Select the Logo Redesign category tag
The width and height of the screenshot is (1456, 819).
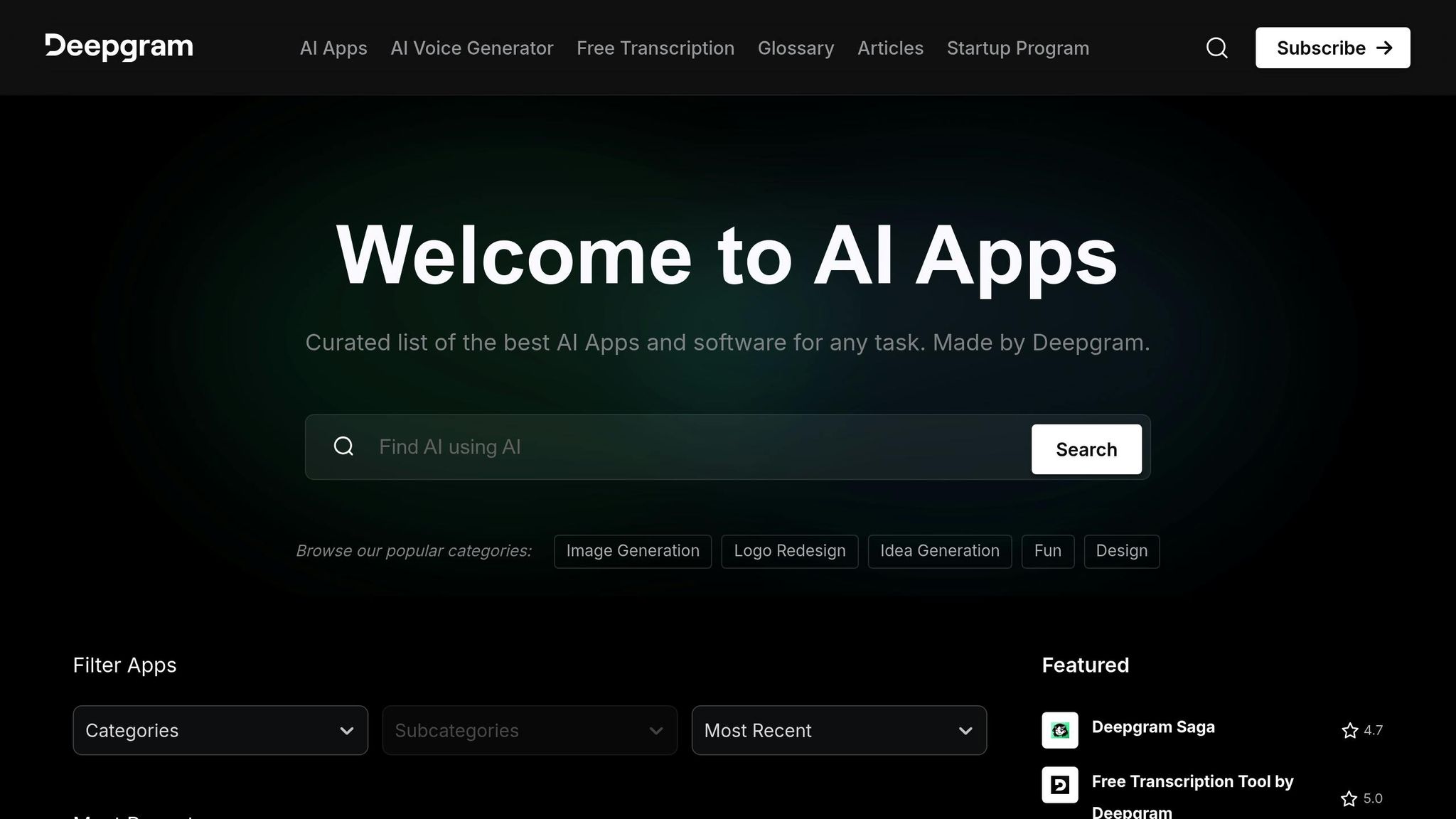point(790,551)
